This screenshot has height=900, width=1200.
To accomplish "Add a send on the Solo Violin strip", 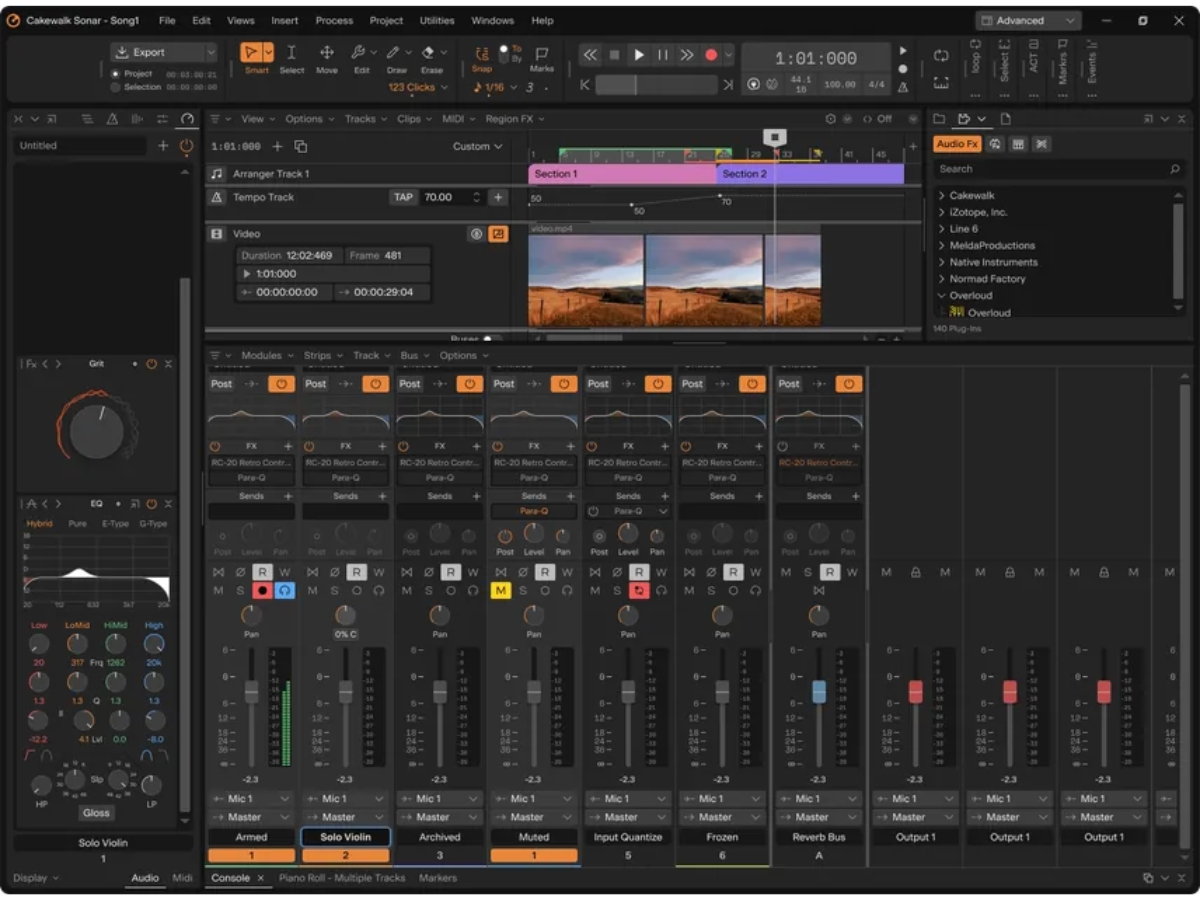I will click(382, 496).
